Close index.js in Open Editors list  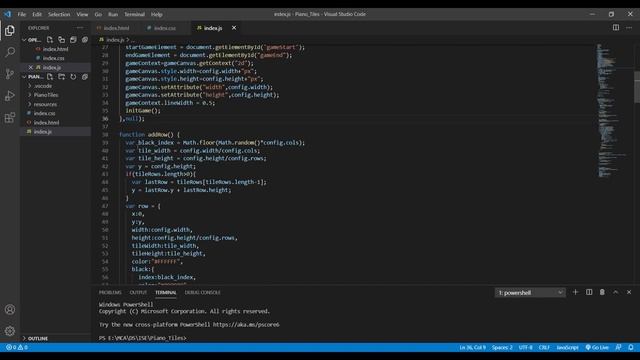click(x=31, y=67)
